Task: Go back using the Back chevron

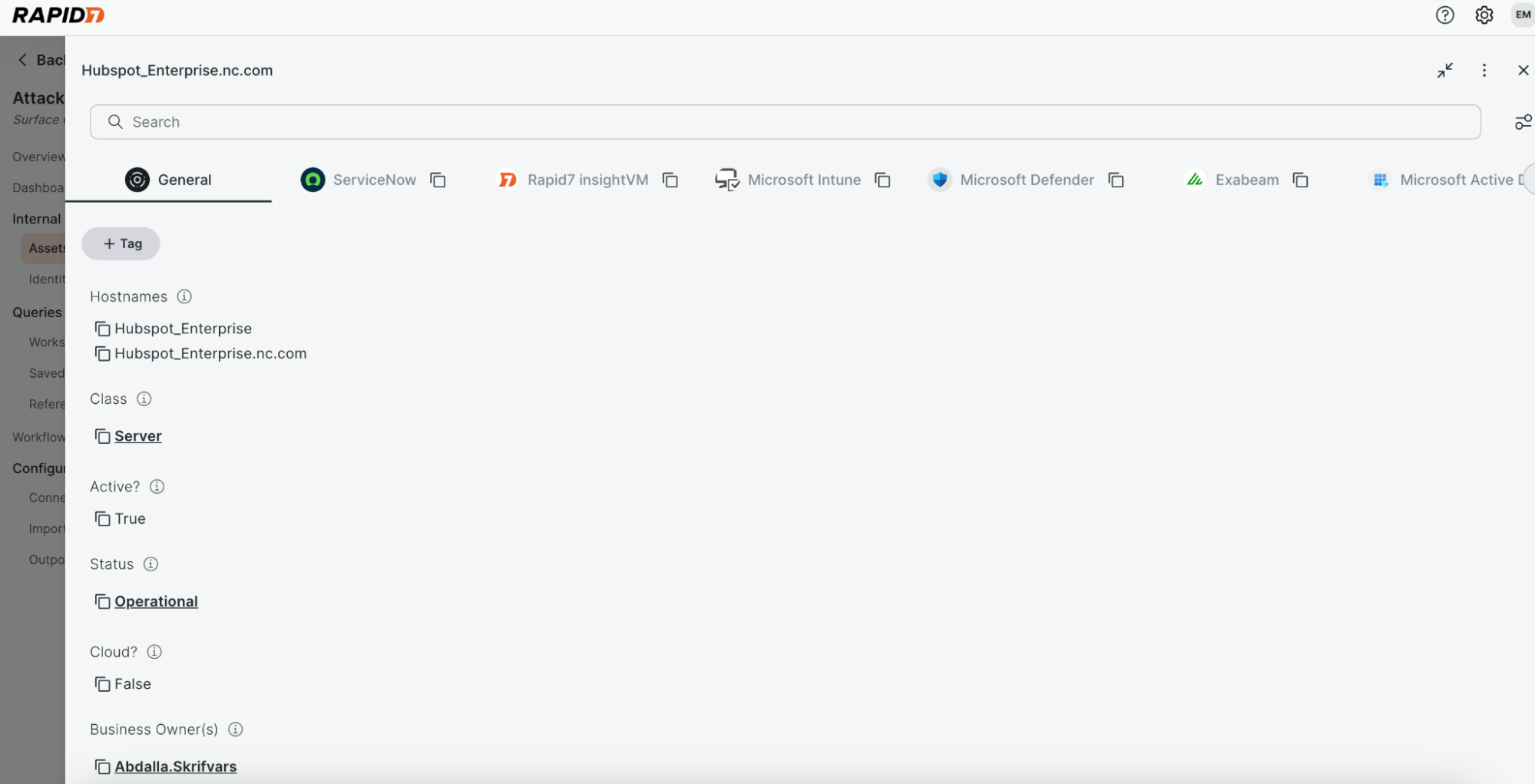Action: 23,60
